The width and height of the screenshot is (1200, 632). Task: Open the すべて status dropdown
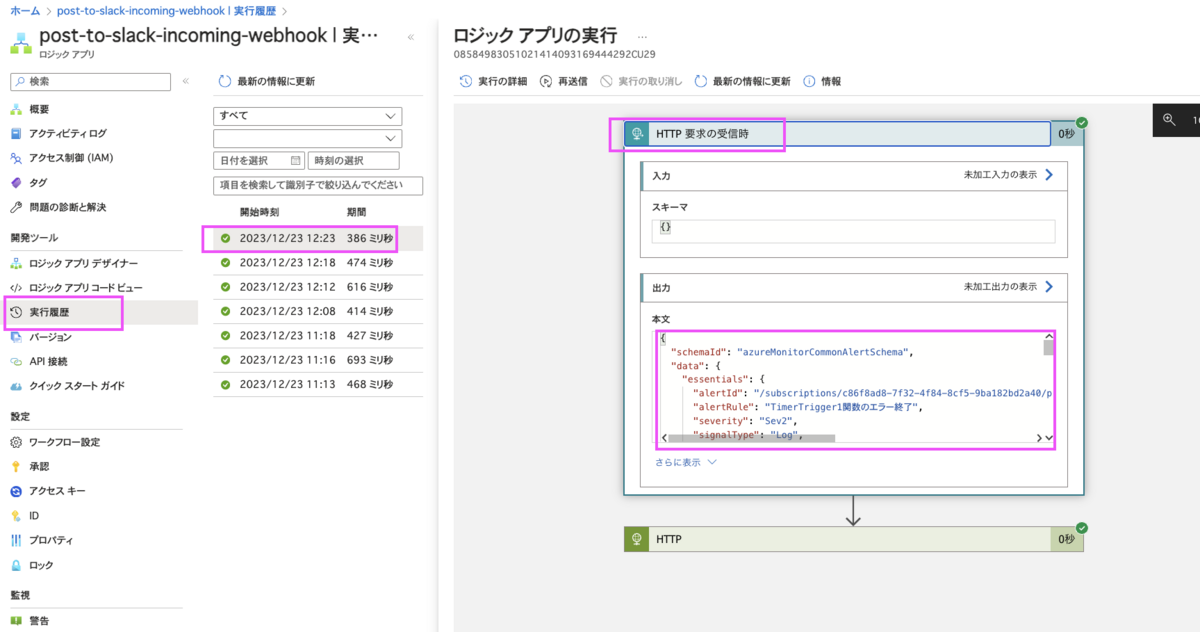coord(308,116)
